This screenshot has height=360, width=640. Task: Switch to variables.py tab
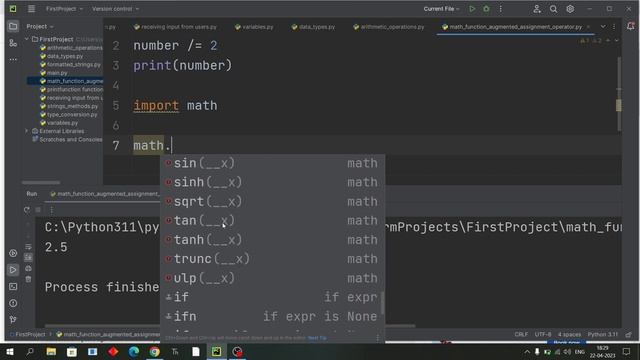click(x=254, y=27)
